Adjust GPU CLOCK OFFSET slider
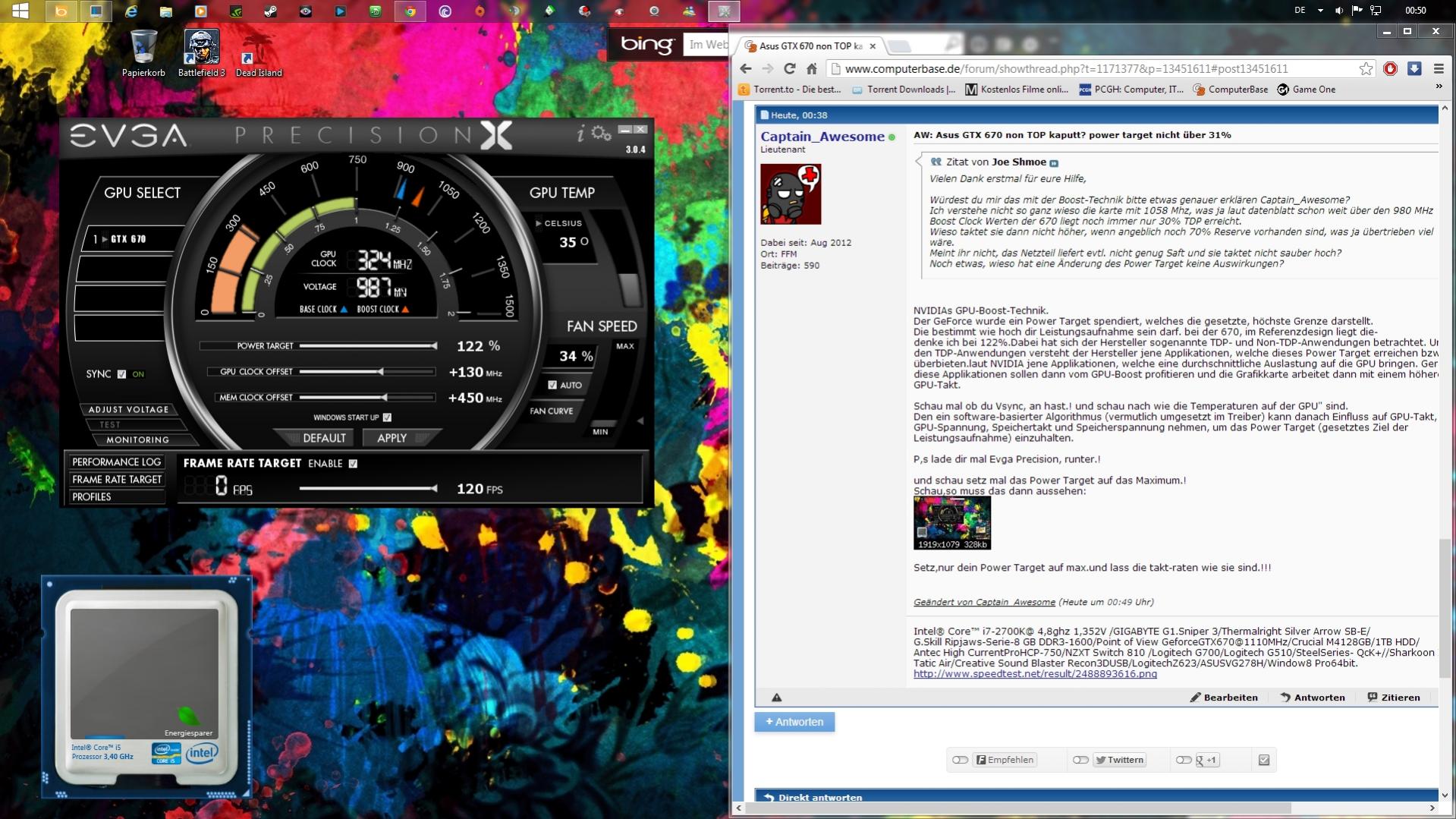 pos(368,372)
